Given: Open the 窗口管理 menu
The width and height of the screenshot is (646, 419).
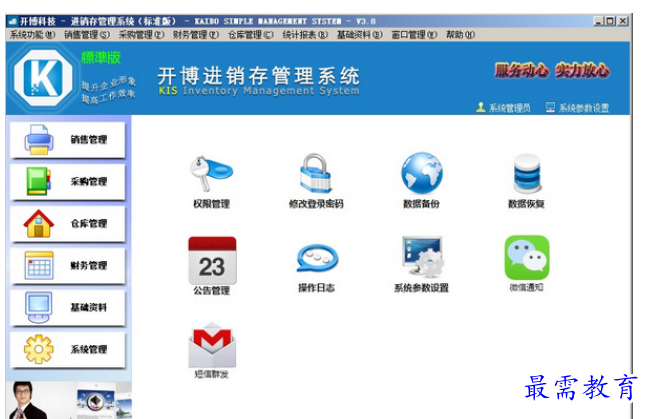Looking at the screenshot, I should click(414, 35).
